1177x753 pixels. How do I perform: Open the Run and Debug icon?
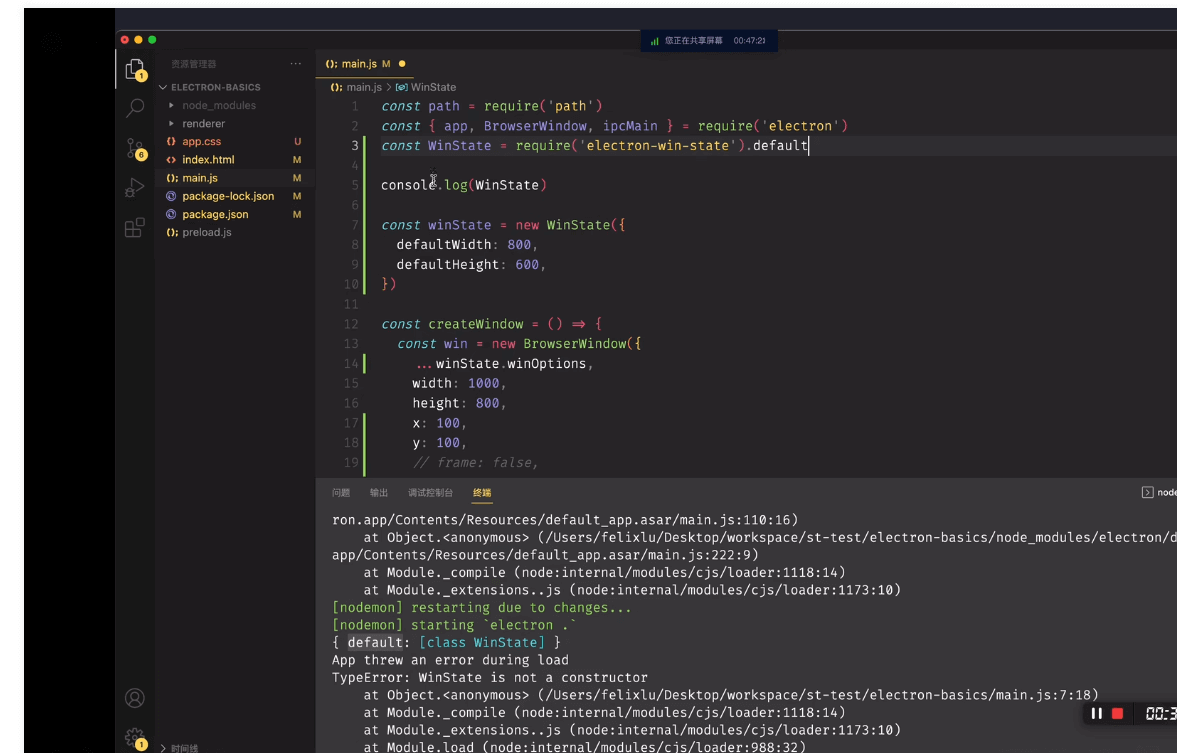(x=135, y=188)
